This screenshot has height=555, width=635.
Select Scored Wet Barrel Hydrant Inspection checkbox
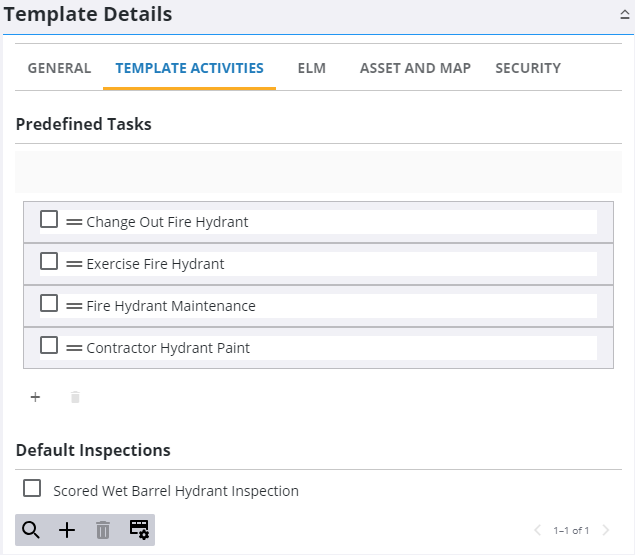click(x=32, y=489)
